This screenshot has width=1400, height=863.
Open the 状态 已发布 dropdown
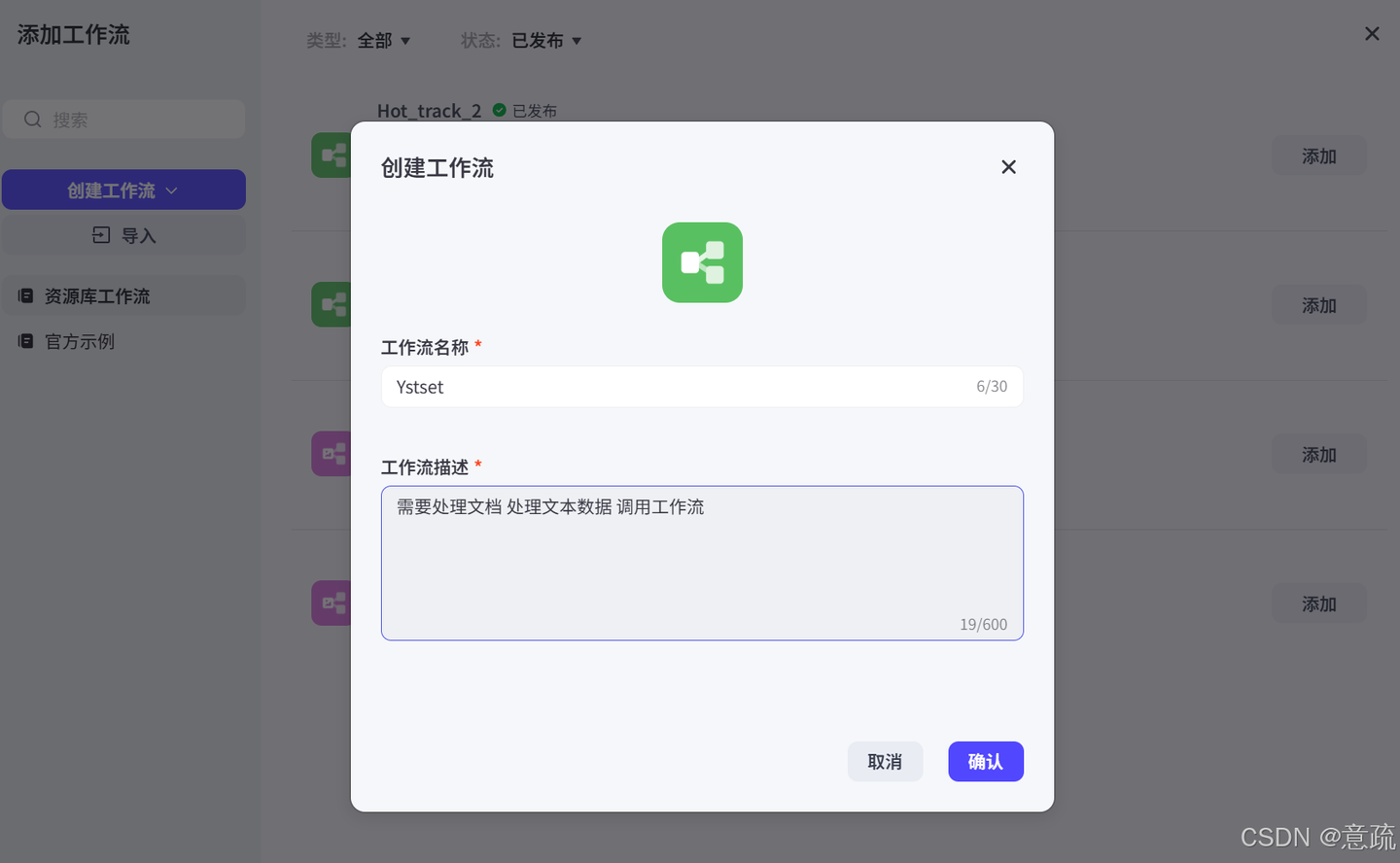tap(546, 41)
